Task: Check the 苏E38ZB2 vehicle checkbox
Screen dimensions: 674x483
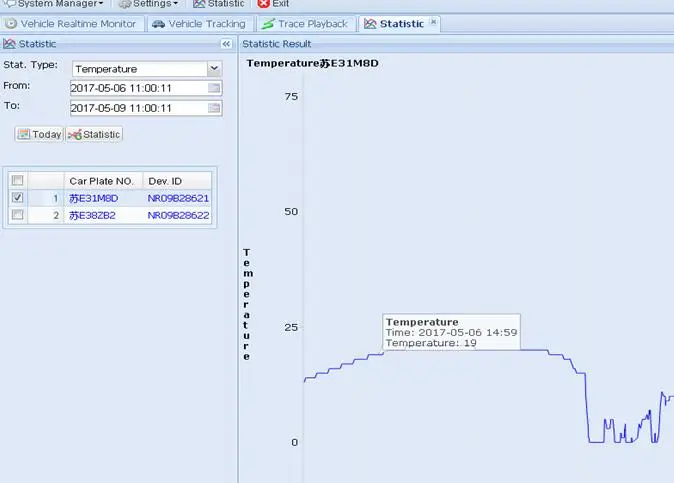Action: point(16,215)
